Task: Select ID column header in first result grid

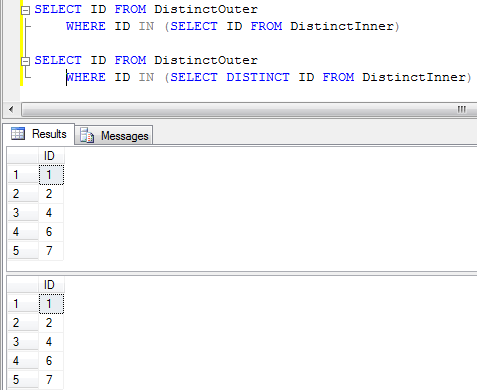Action: [x=50, y=156]
